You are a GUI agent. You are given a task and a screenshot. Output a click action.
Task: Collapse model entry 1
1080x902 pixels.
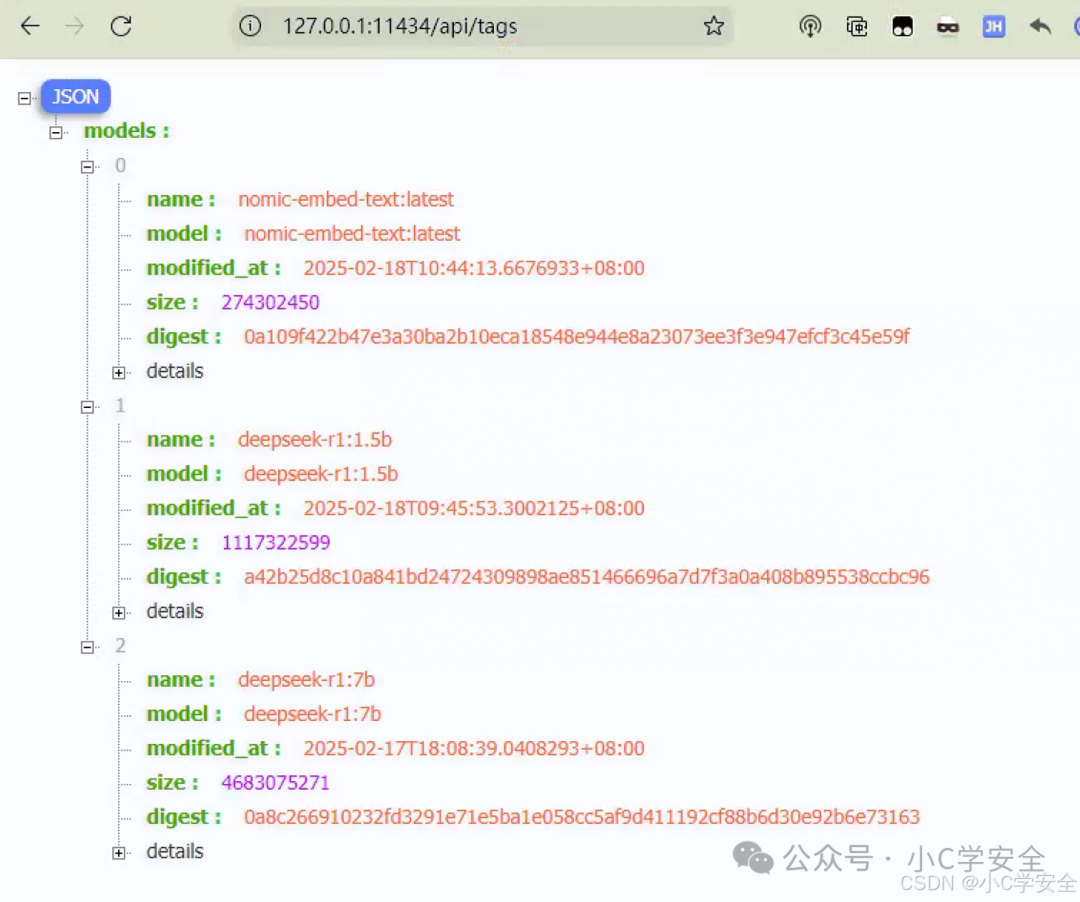point(87,407)
